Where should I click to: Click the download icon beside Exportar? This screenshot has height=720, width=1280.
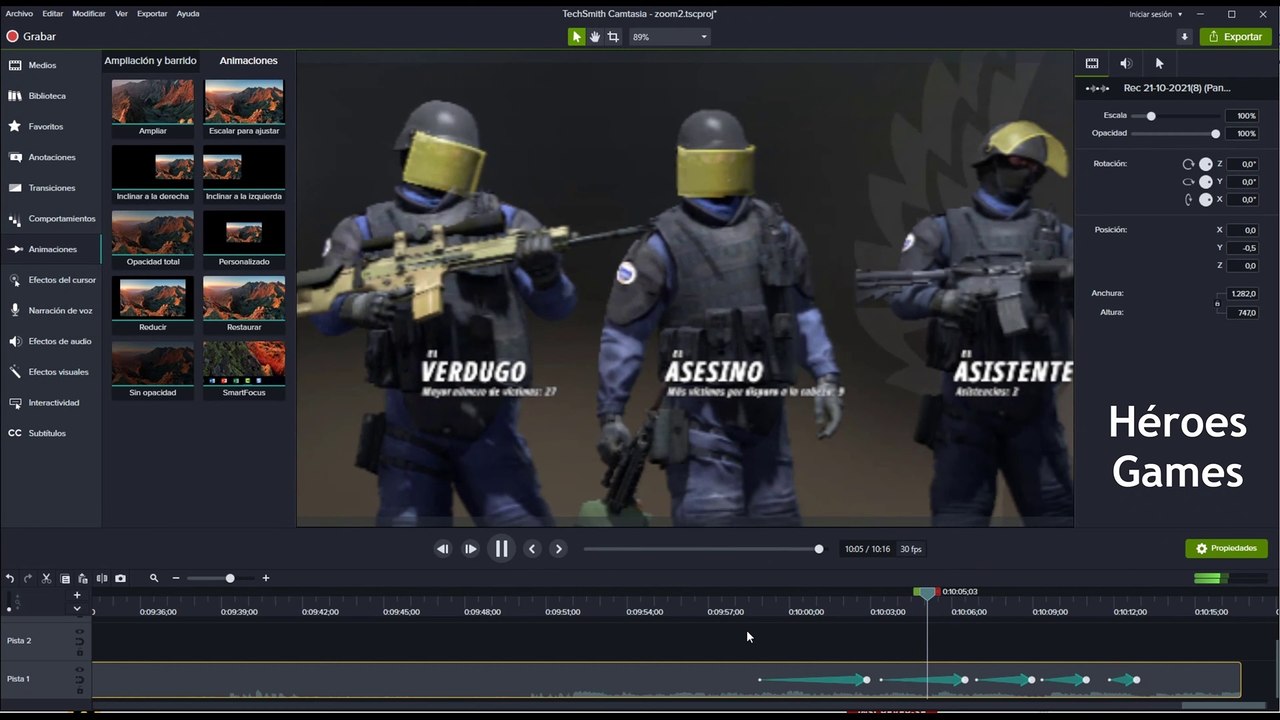(x=1184, y=37)
